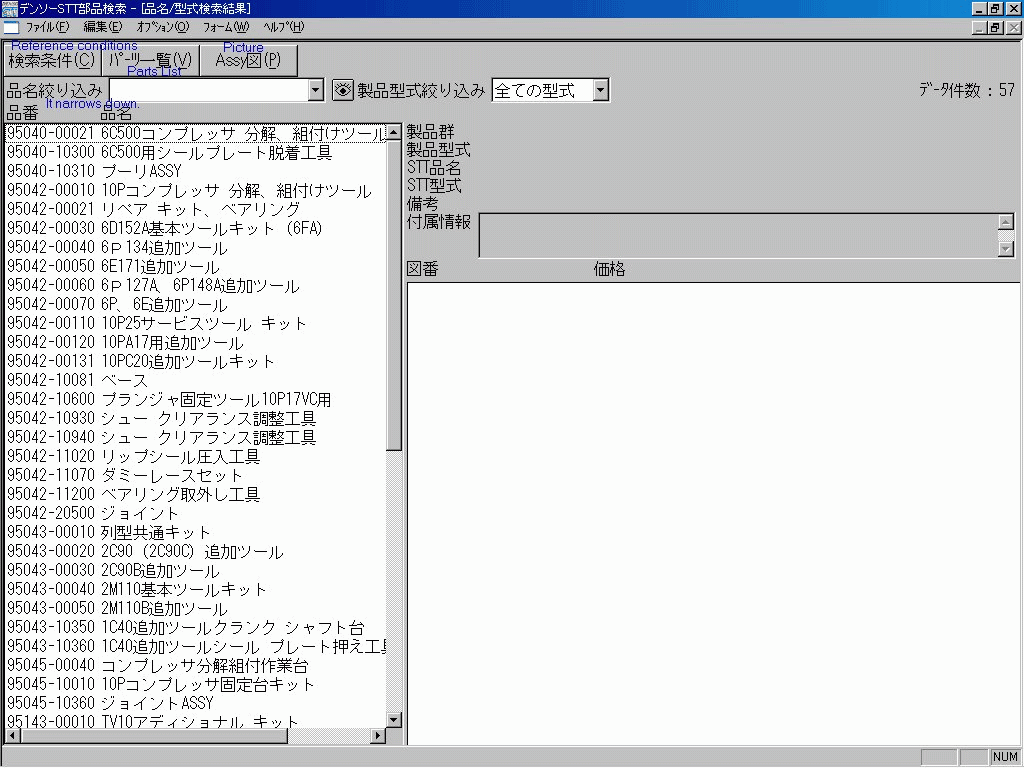1024x768 pixels.
Task: Open the 品名絞り込み dropdown arrow
Action: pyautogui.click(x=316, y=89)
